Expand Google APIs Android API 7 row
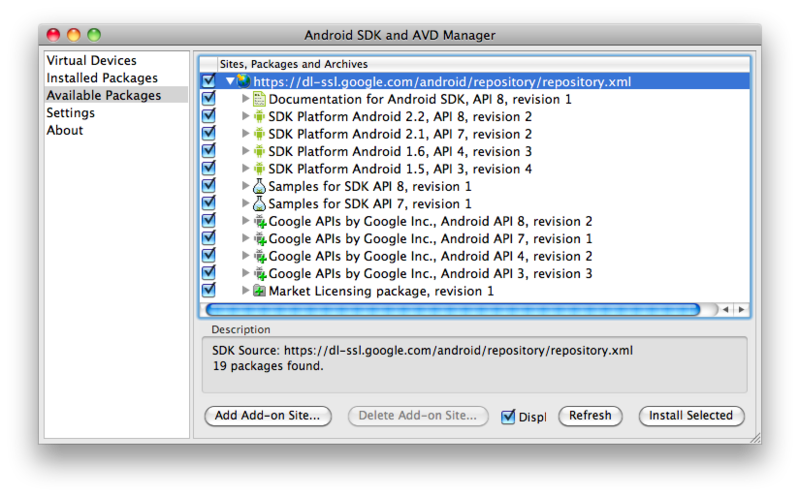The image size is (800, 497). 245,238
